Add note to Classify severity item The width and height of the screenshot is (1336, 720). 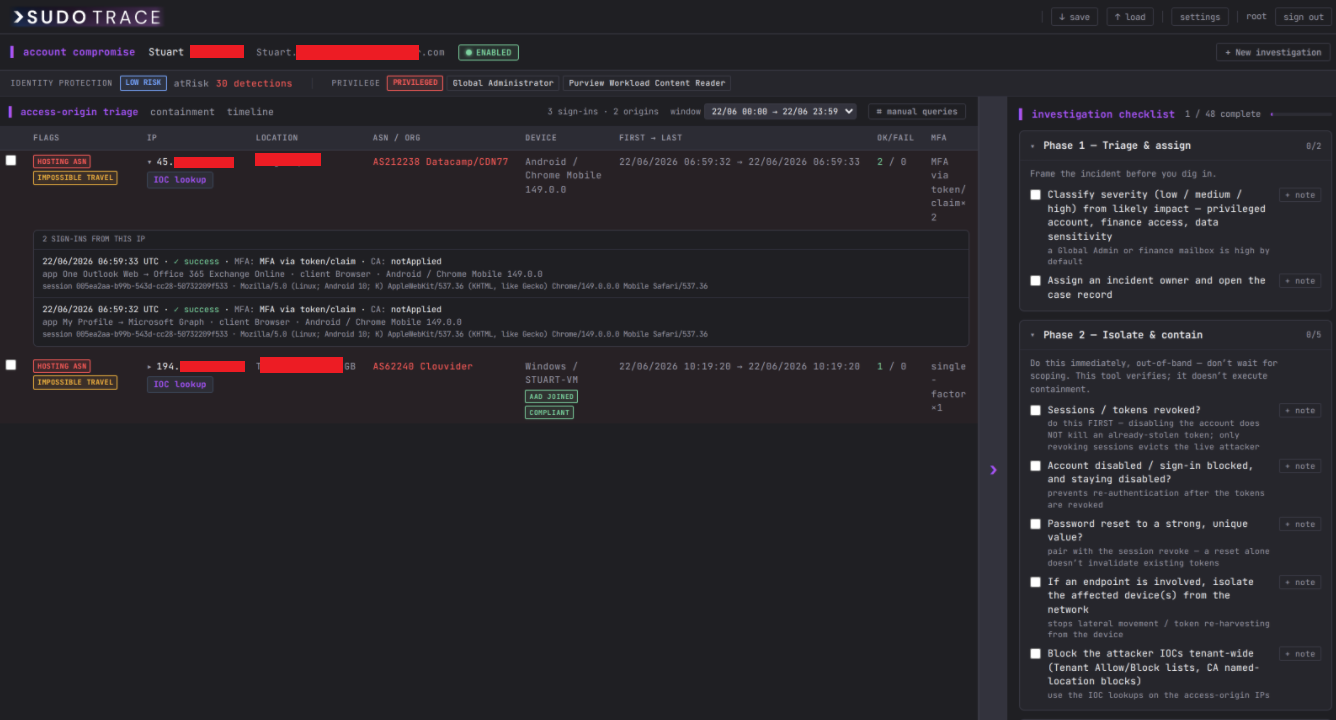(1300, 195)
